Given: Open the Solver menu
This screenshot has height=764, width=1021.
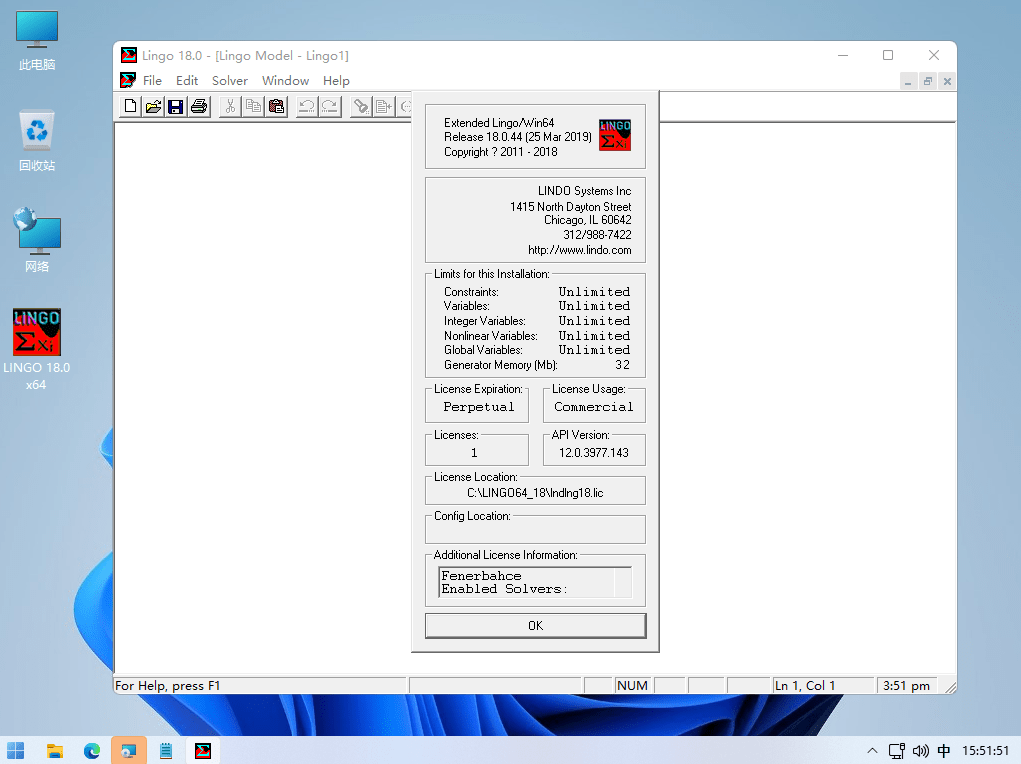Looking at the screenshot, I should 230,81.
